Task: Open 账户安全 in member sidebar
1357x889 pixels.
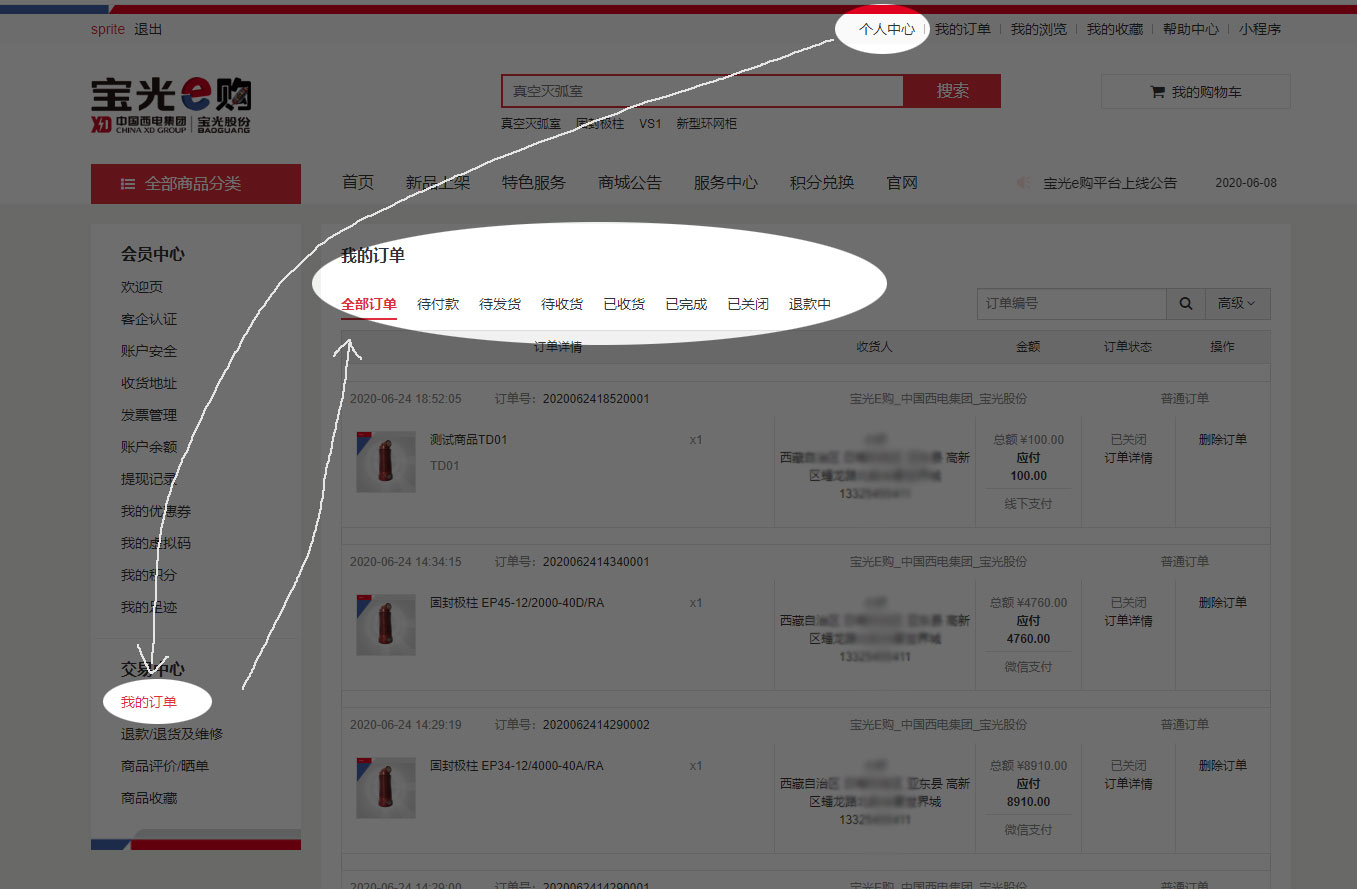Action: pos(149,351)
